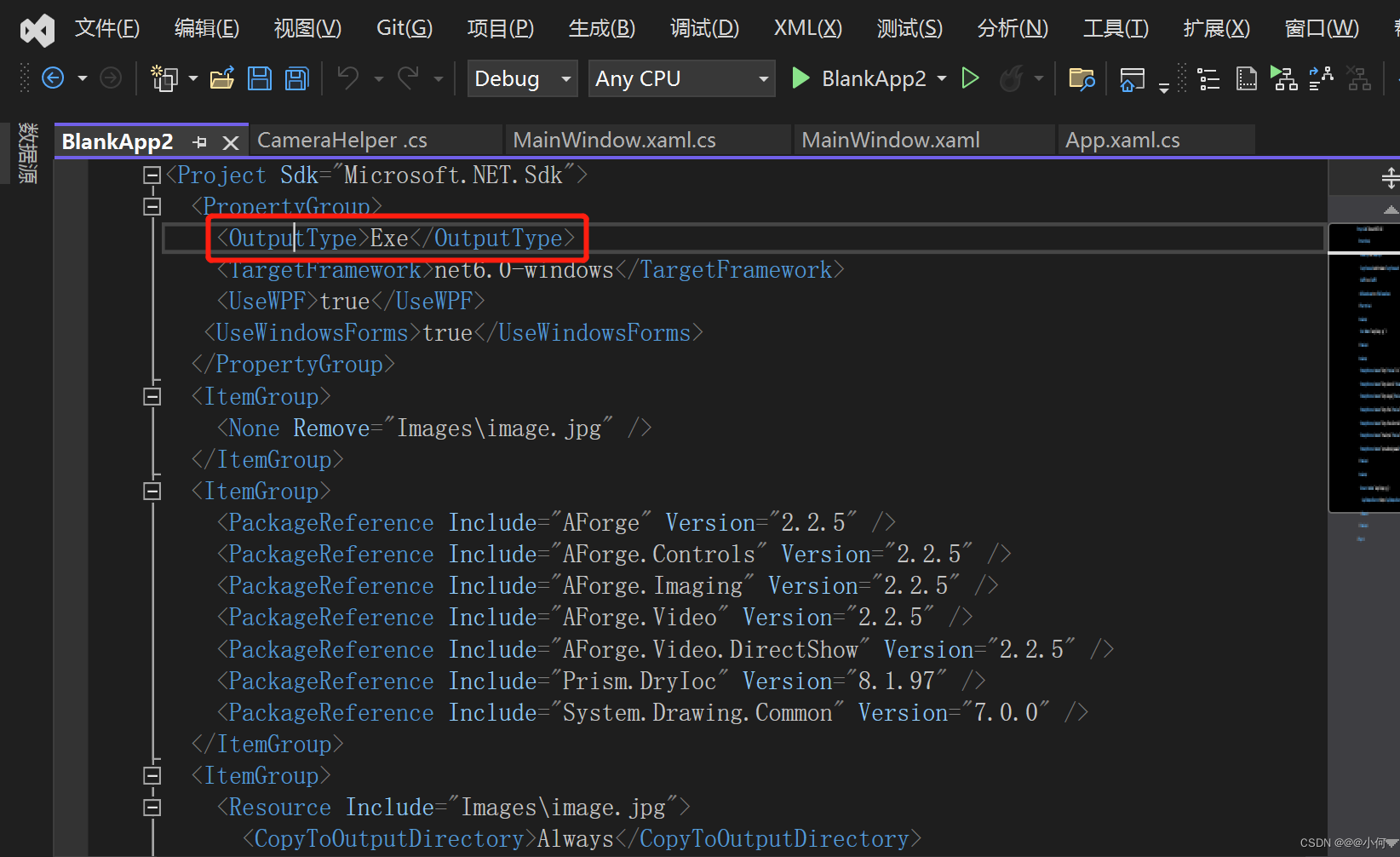Open the 文件(F) menu
Screen dimensions: 1400x857
point(107,28)
